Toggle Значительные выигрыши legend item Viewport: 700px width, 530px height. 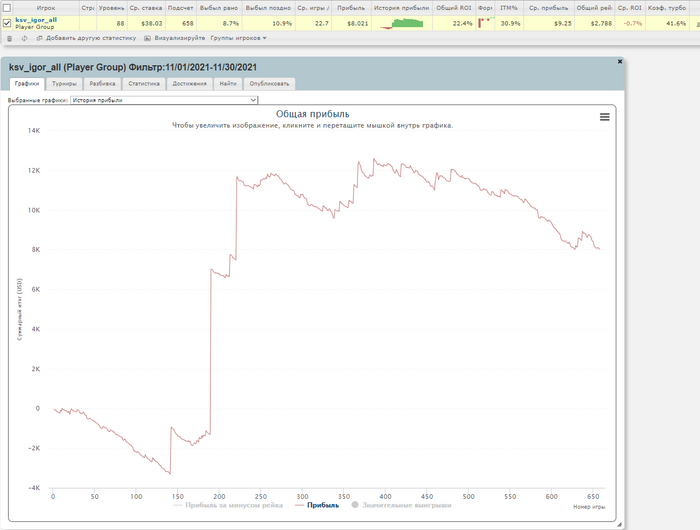pyautogui.click(x=401, y=505)
